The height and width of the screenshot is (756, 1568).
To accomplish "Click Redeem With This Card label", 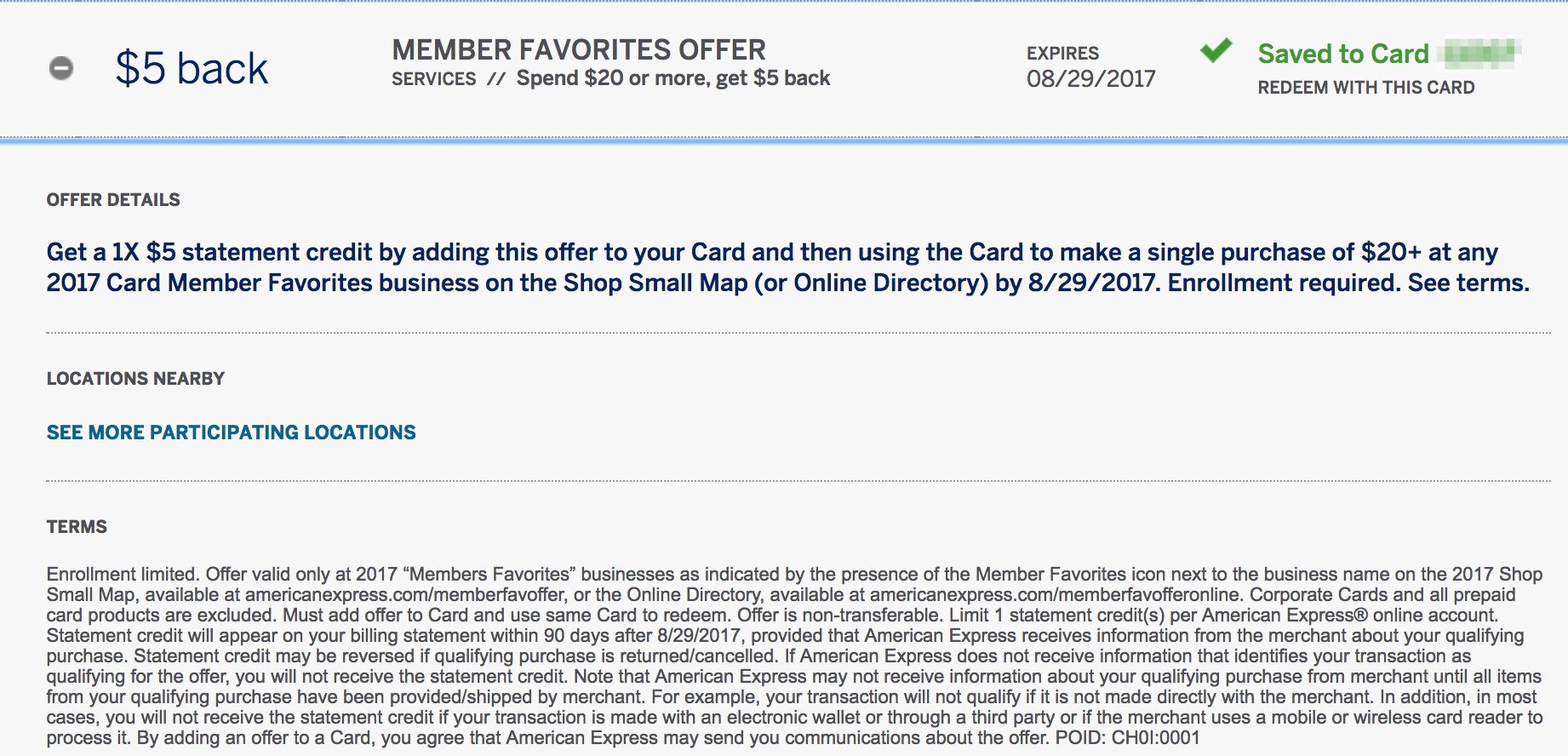I will (1366, 88).
